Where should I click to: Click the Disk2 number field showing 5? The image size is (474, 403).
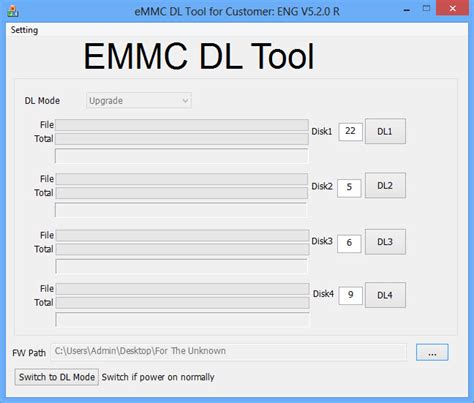coord(349,188)
